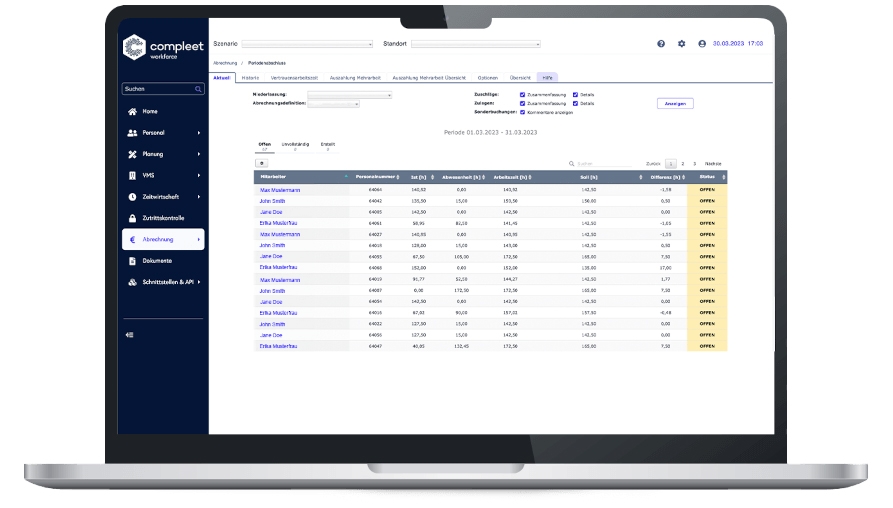The width and height of the screenshot is (893, 508).
Task: Expand the Schnittstellen & API submenu arrow
Action: 199,282
